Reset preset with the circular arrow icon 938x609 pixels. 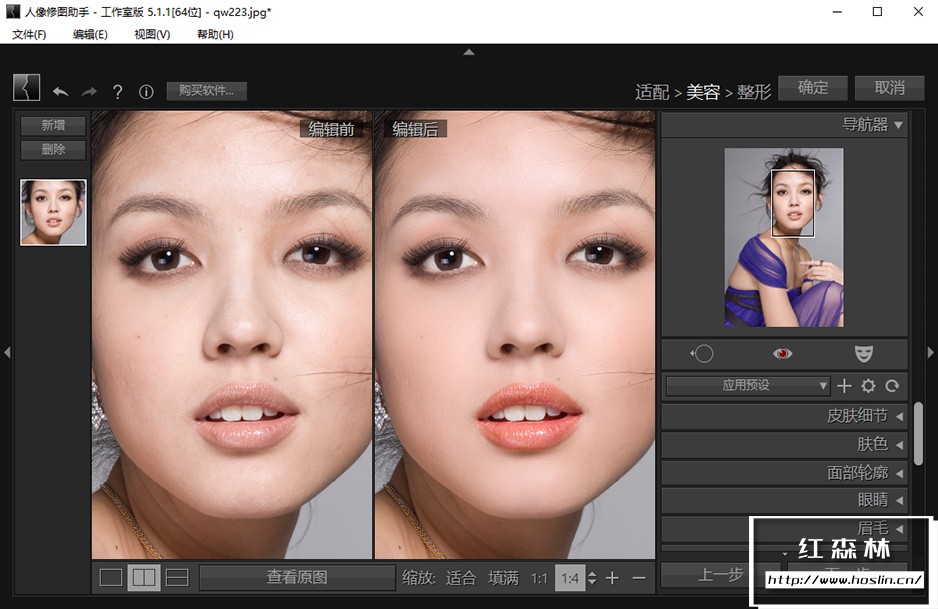892,386
